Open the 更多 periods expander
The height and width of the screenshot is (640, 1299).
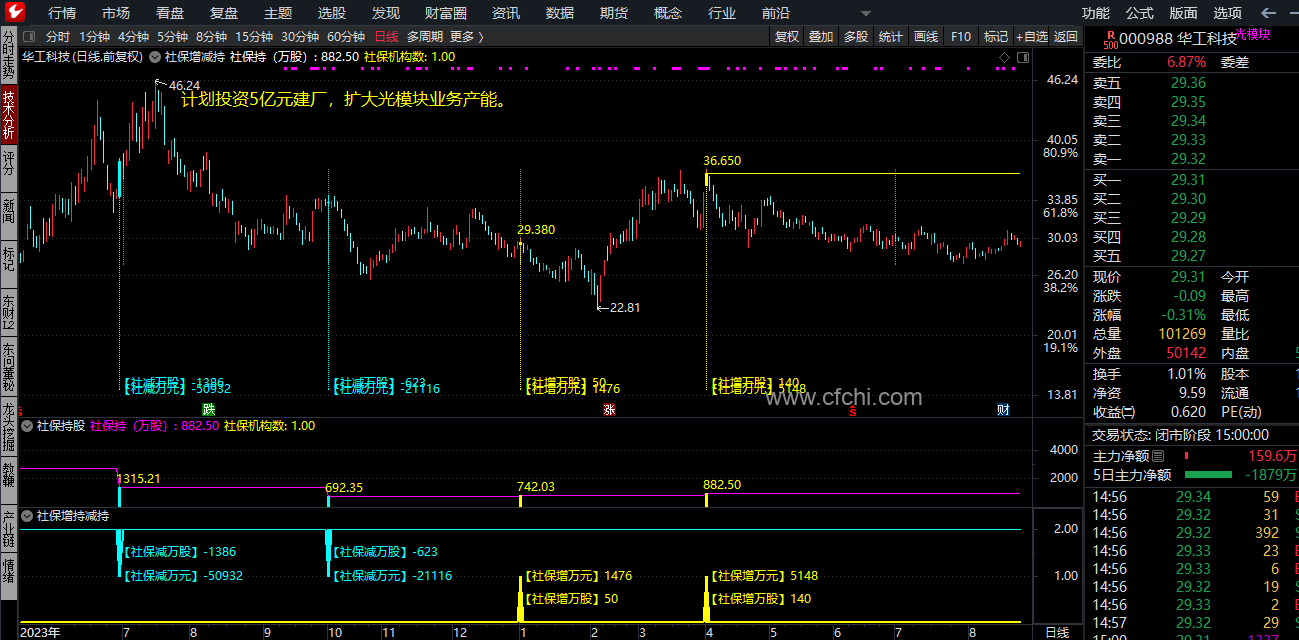click(467, 36)
